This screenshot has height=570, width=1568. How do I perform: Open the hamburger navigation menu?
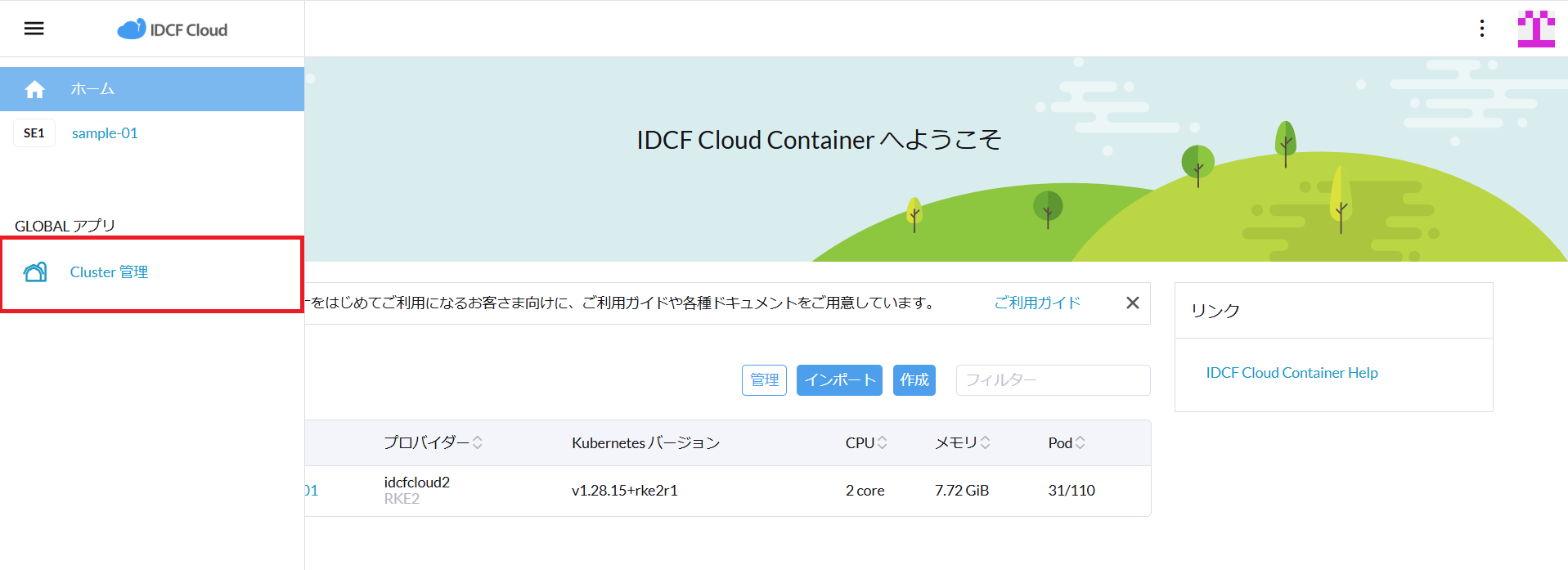coord(34,29)
